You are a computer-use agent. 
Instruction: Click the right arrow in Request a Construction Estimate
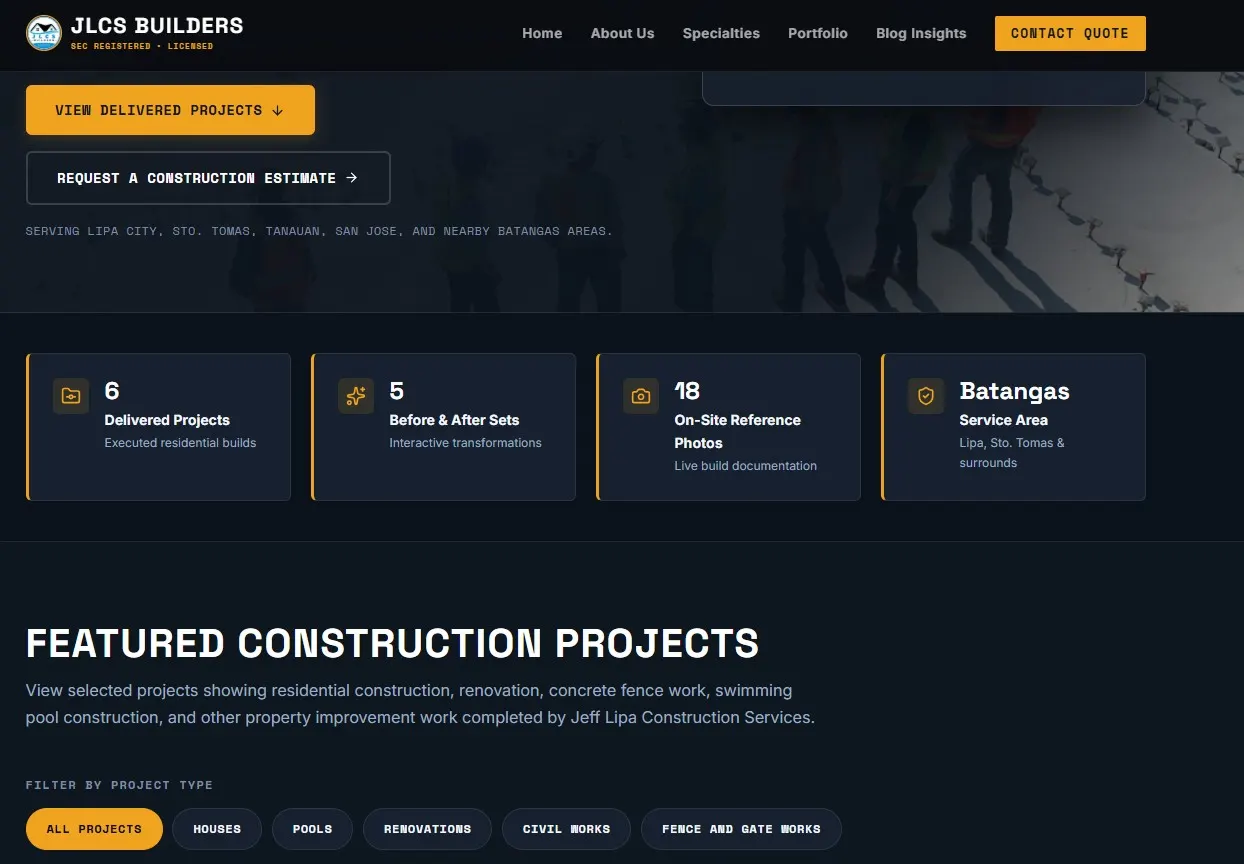(352, 178)
